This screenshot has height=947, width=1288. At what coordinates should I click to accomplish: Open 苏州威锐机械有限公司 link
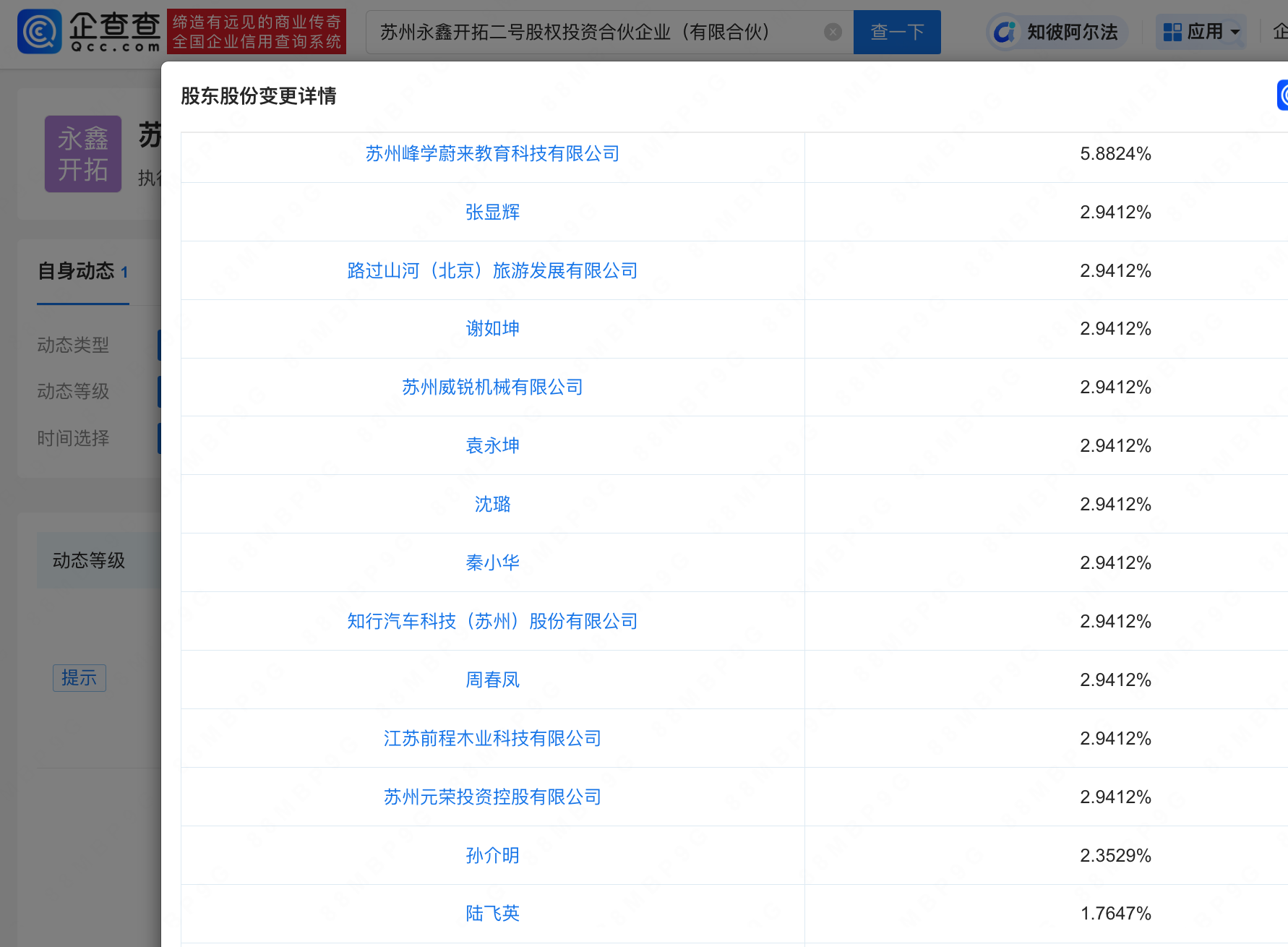click(x=493, y=387)
